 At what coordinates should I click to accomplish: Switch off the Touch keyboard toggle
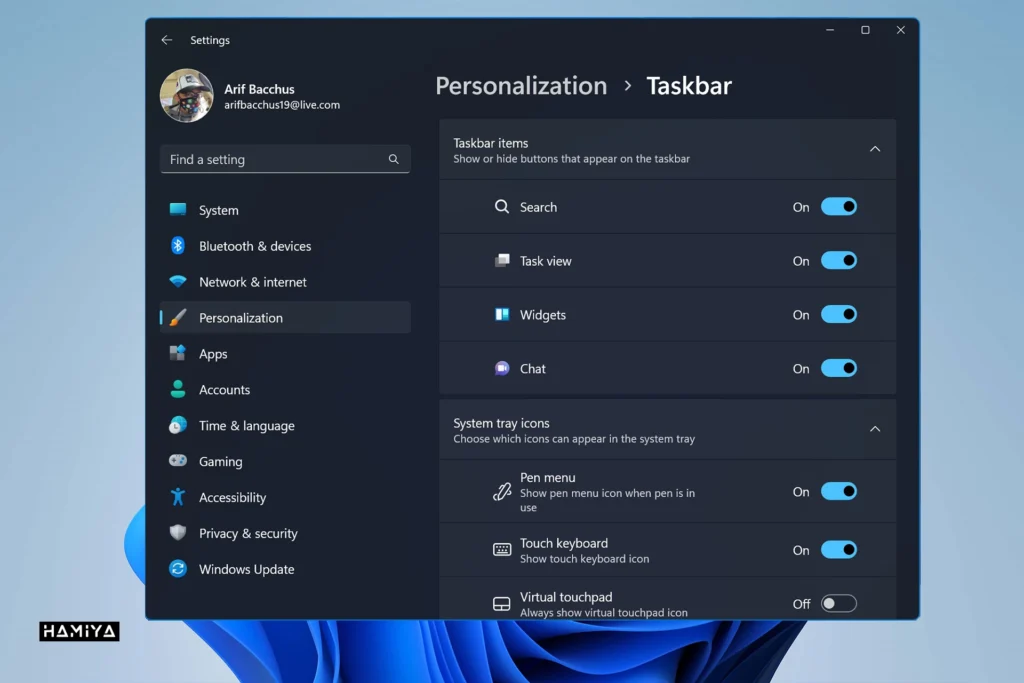click(x=839, y=550)
